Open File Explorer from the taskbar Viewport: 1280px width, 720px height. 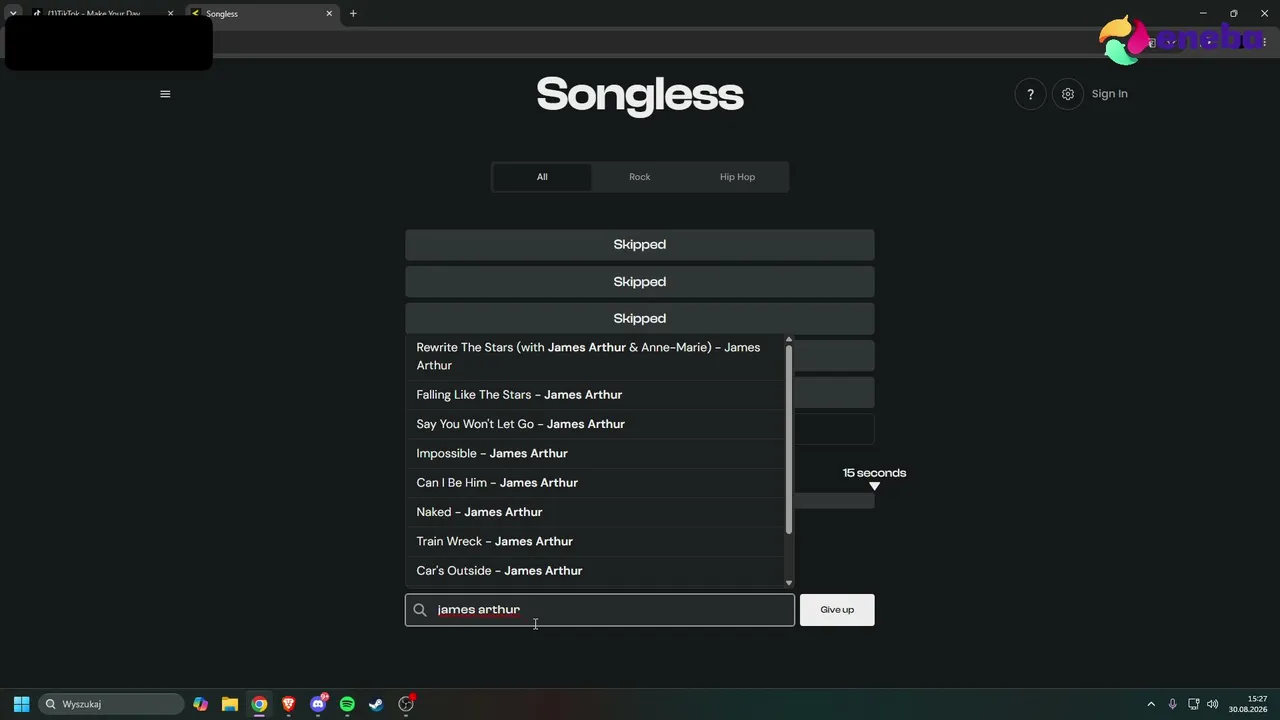click(230, 704)
